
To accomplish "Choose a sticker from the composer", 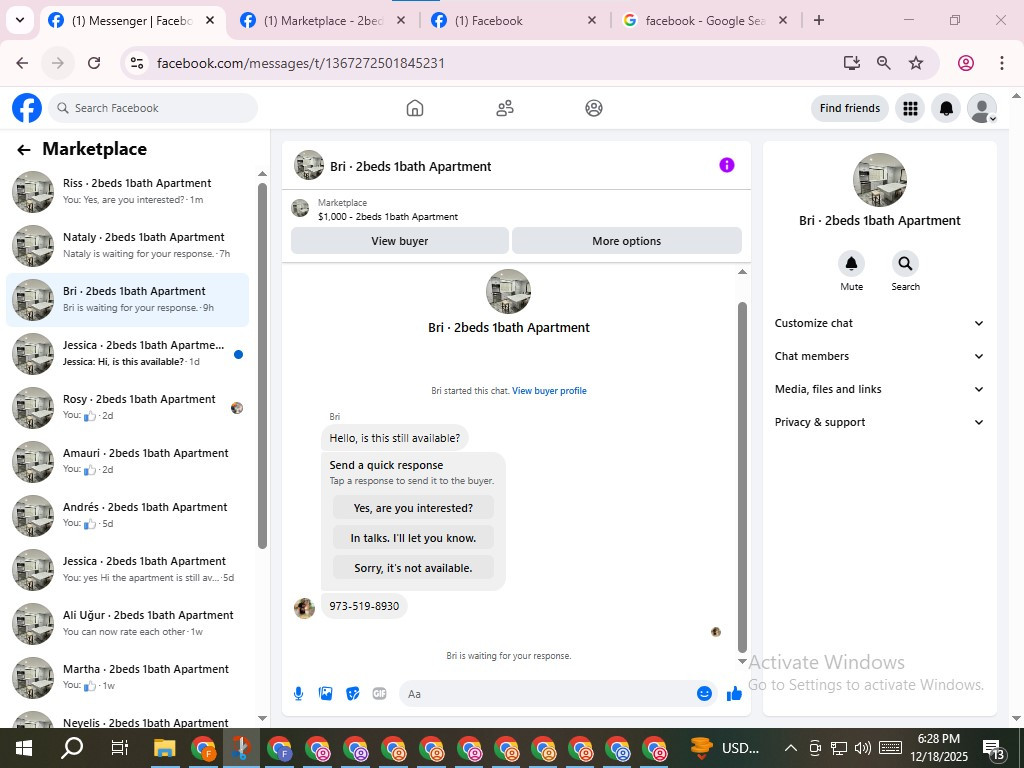I will [x=353, y=694].
